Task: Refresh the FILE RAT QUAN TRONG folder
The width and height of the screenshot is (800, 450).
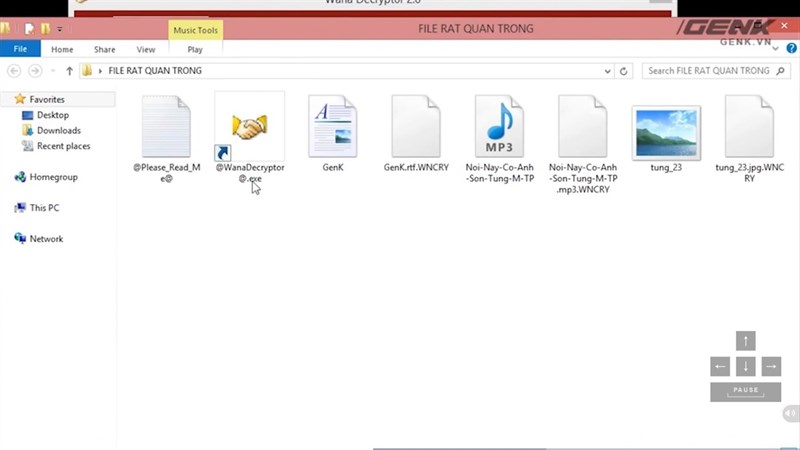Action: [x=623, y=71]
